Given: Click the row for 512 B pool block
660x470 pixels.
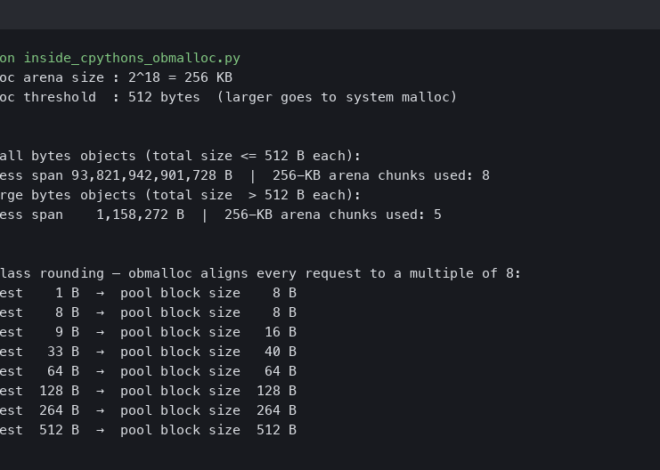Looking at the screenshot, I should tap(148, 430).
